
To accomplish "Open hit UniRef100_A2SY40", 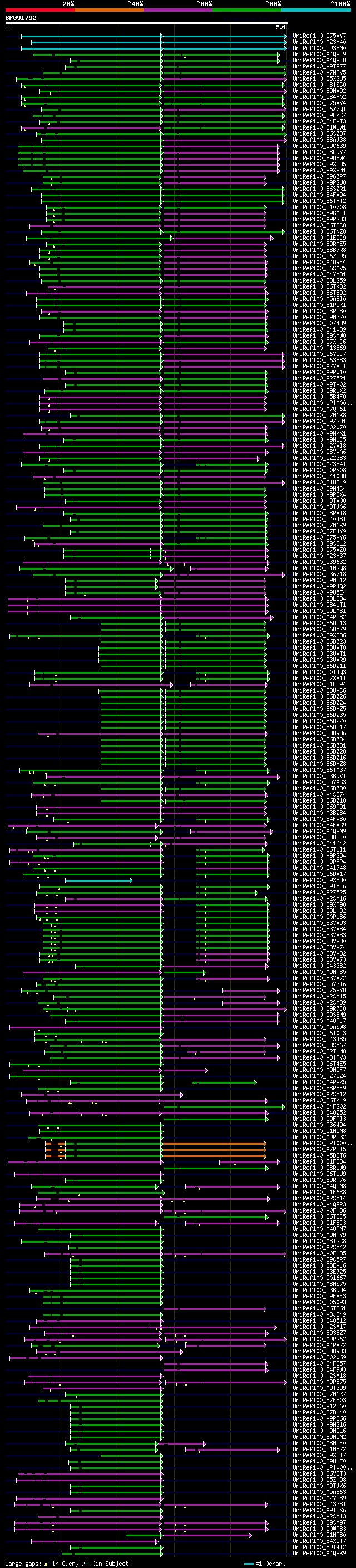I will coord(319,42).
